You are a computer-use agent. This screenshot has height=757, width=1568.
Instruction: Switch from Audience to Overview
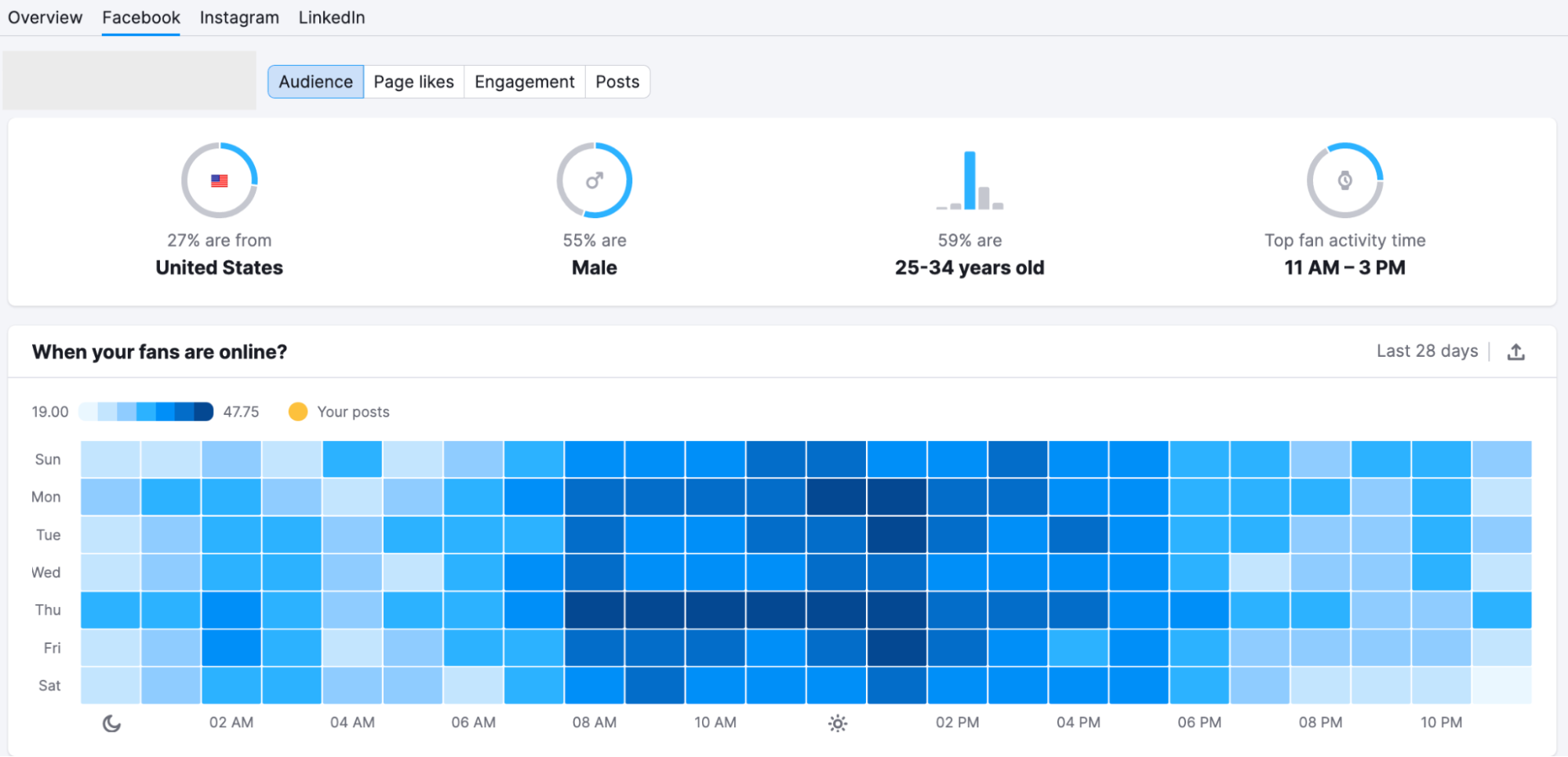pos(44,17)
